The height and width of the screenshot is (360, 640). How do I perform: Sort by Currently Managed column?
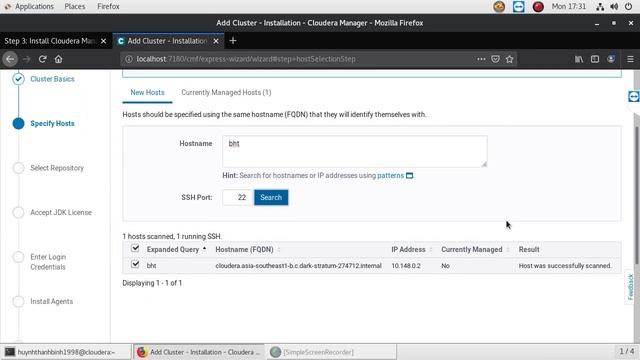(475, 249)
